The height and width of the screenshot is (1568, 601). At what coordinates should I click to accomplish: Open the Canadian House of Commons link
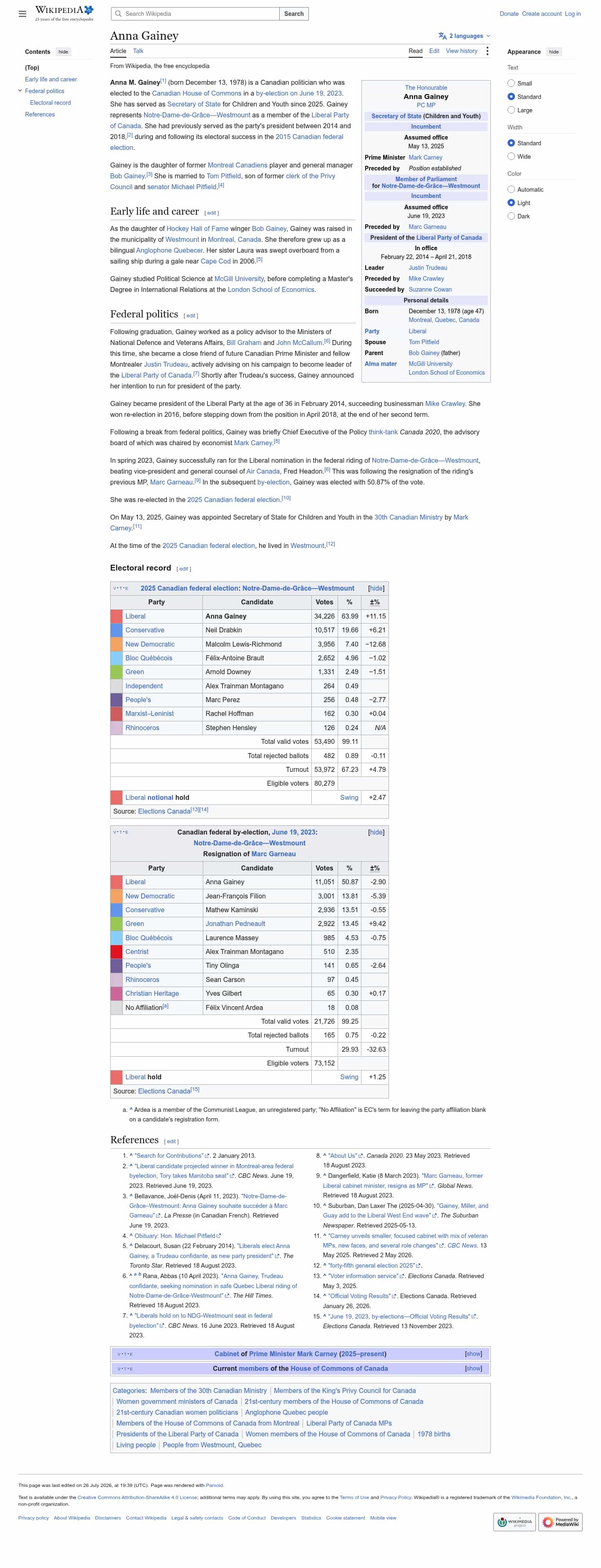[x=197, y=93]
